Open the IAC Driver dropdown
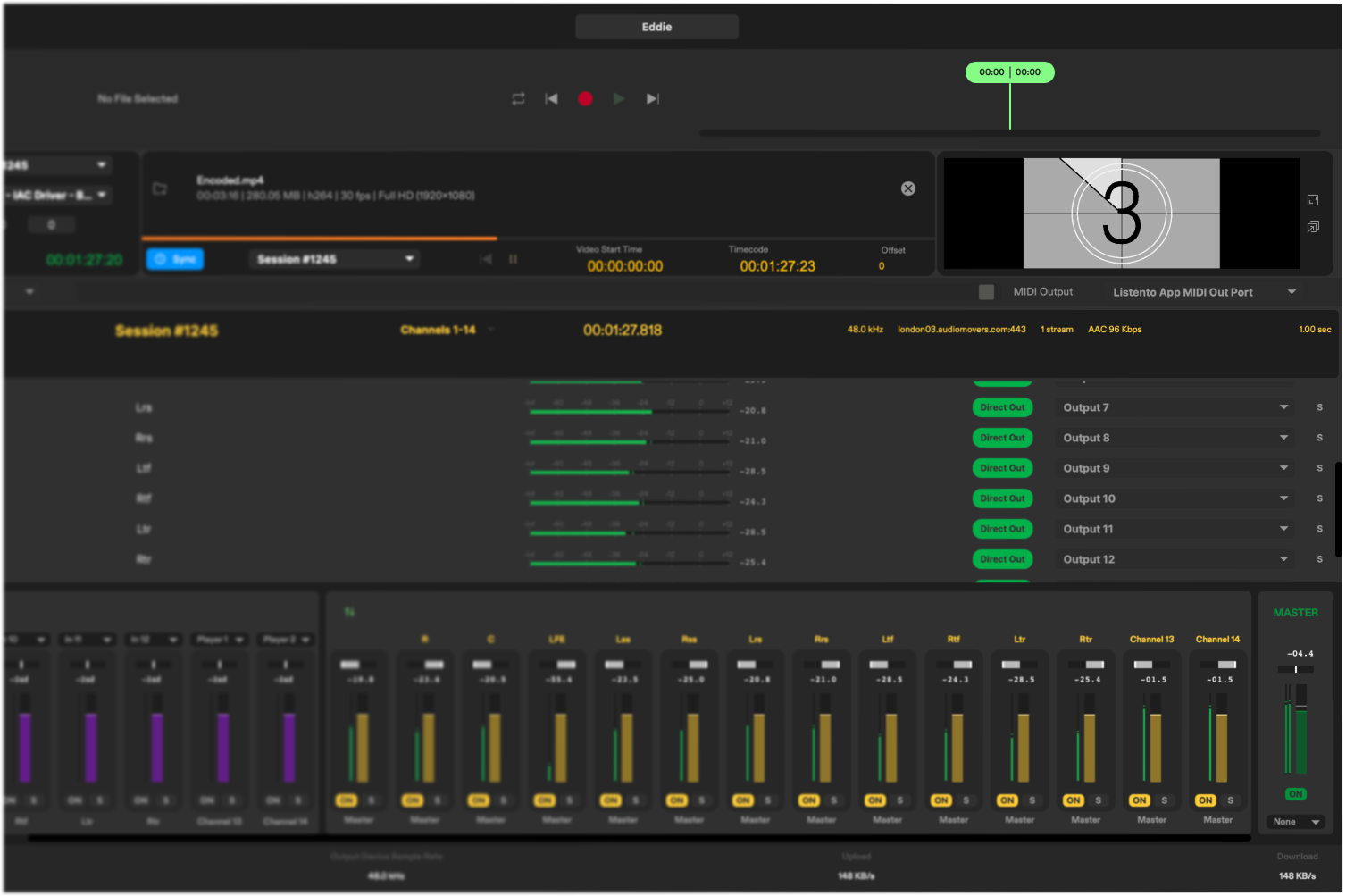This screenshot has height=896, width=1346. tap(57, 195)
